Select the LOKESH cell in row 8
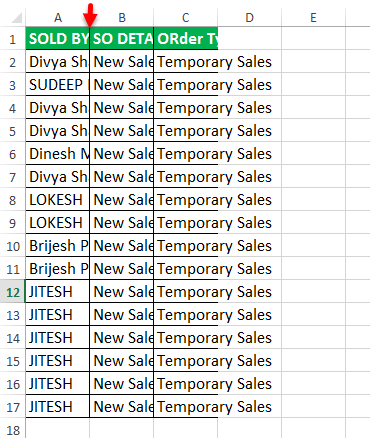This screenshot has width=370, height=438. (x=58, y=200)
